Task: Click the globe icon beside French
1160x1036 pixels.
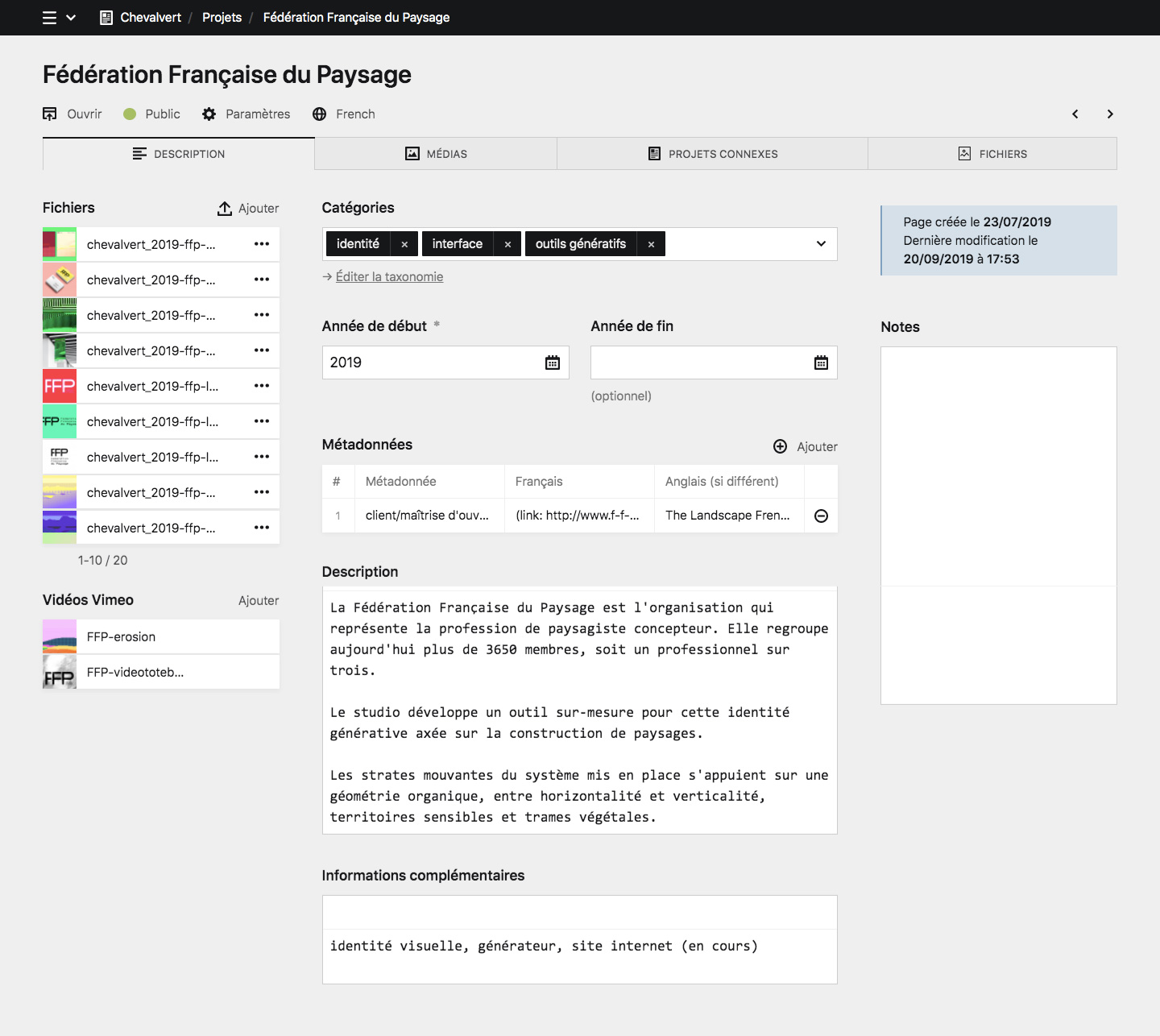Action: 319,114
